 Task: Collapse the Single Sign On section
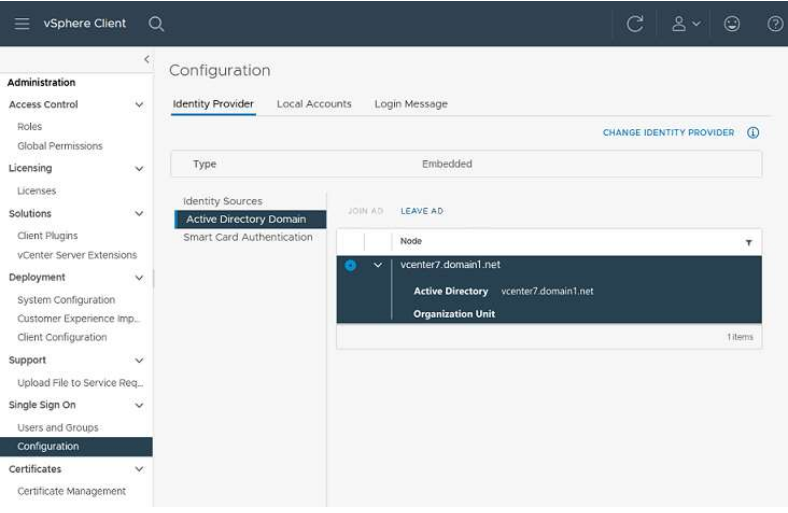(x=139, y=406)
